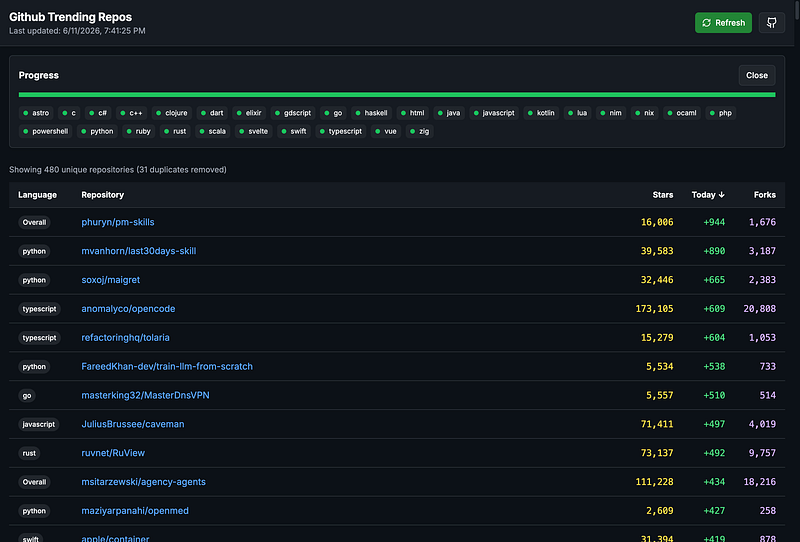This screenshot has width=800, height=542.
Task: Sort by the Stars column header
Action: click(663, 195)
